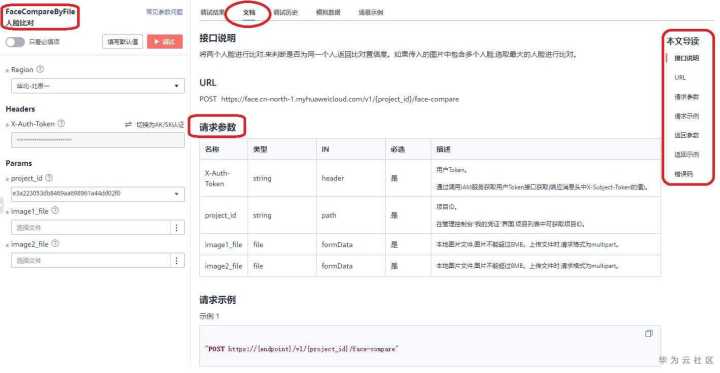Screen dimensions: 720x373
Task: Click the X-Auth-Token input field
Action: (x=98, y=140)
